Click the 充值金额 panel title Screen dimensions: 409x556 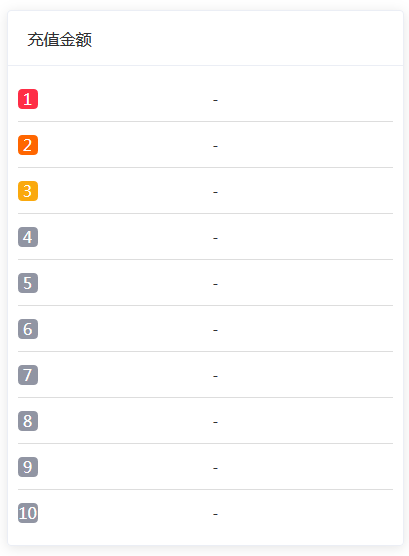[60, 39]
